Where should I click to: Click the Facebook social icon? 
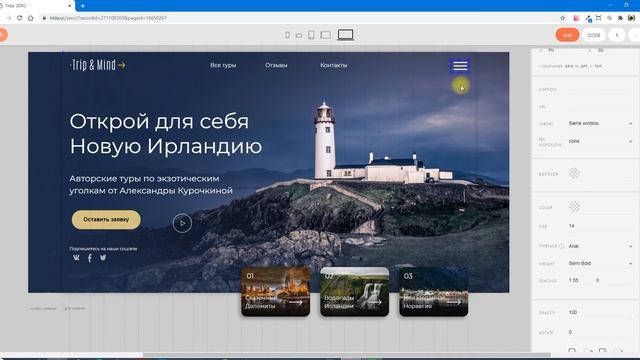click(90, 258)
